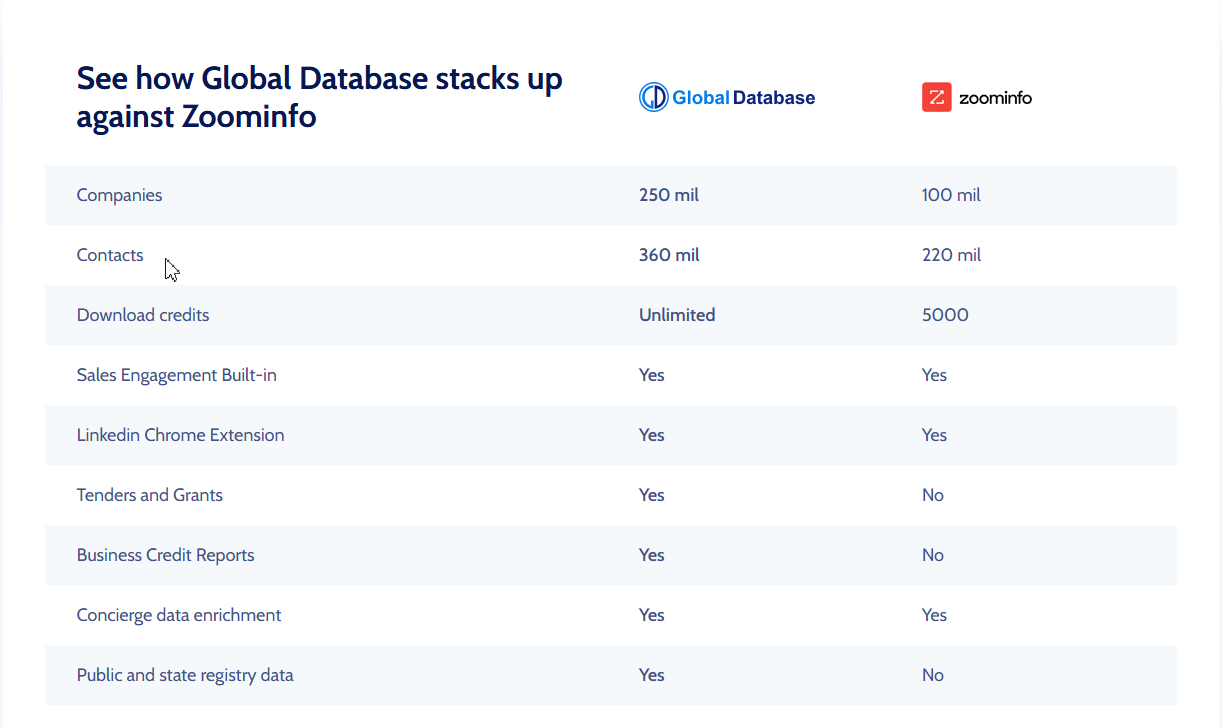This screenshot has width=1222, height=728.
Task: Select the '360 mil' contacts value
Action: tap(669, 255)
